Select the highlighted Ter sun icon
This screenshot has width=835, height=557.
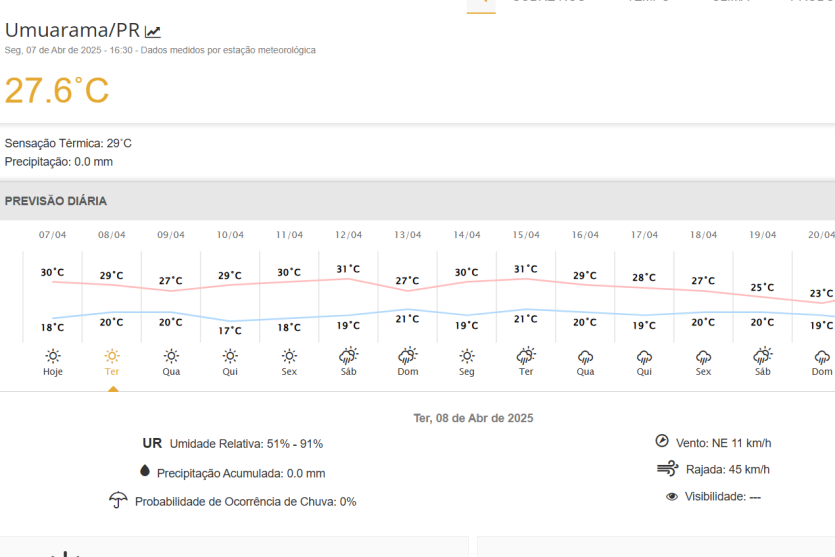pos(112,355)
